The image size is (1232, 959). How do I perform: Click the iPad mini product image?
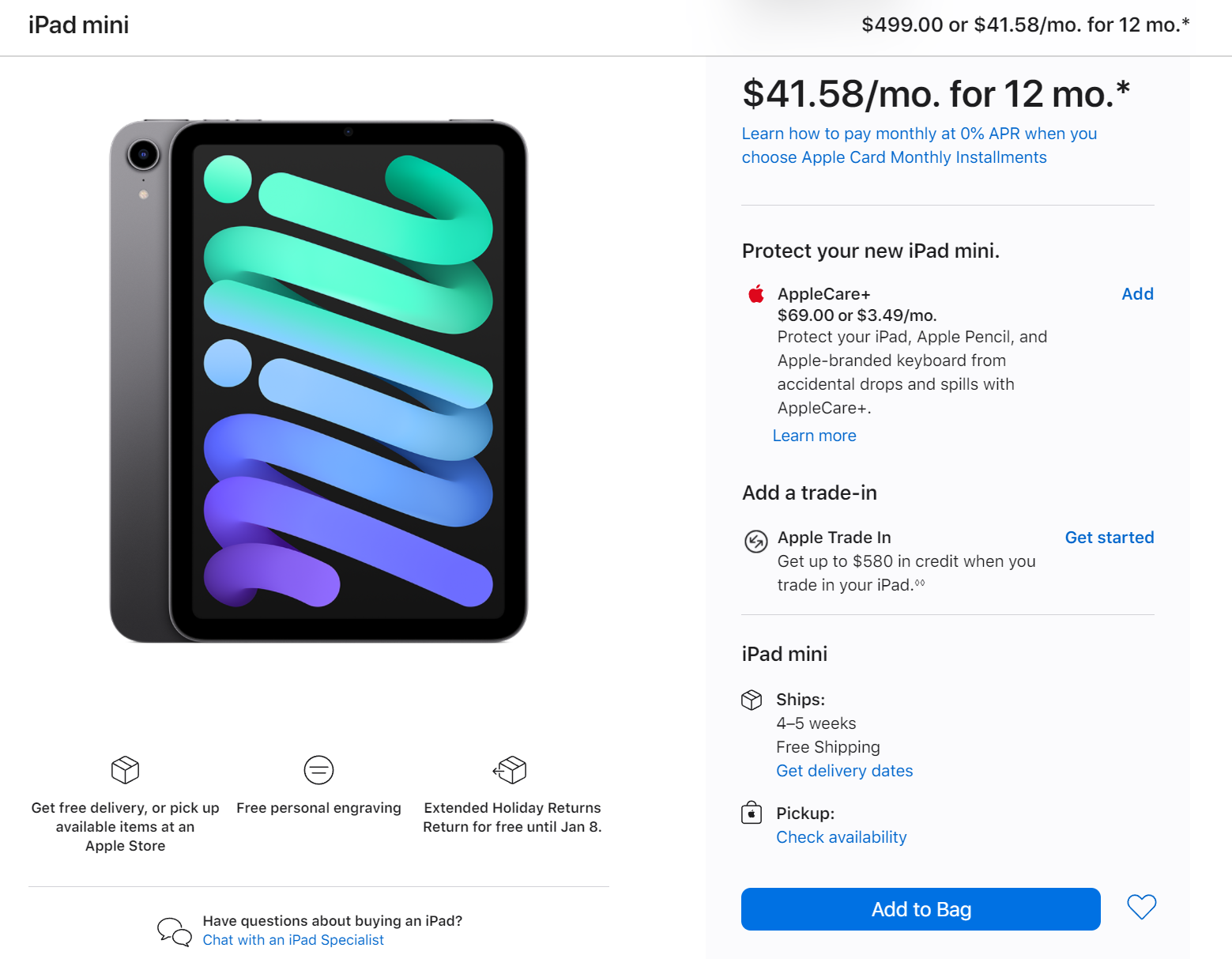[x=318, y=381]
